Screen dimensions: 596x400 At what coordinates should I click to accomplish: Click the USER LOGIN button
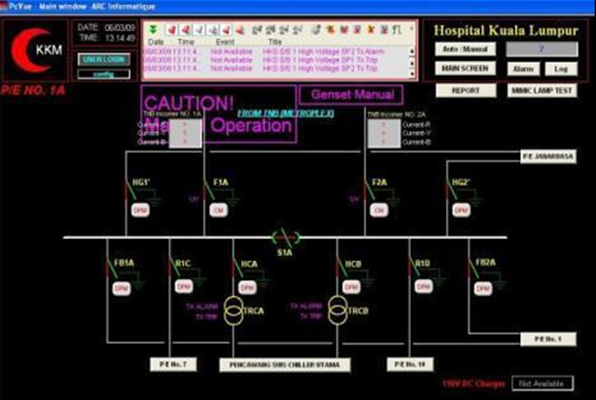[x=104, y=59]
